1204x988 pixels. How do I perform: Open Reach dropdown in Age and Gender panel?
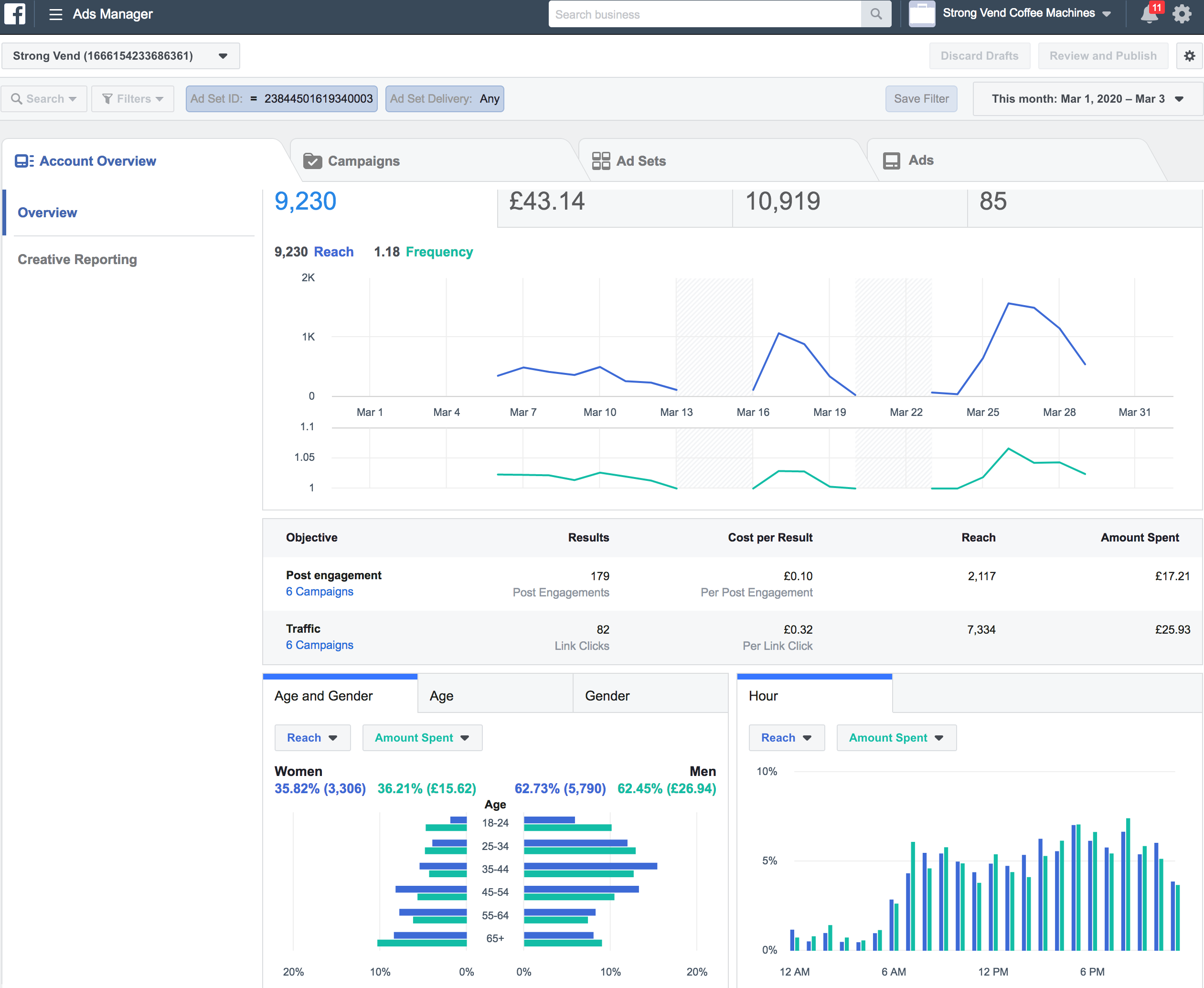pos(312,738)
